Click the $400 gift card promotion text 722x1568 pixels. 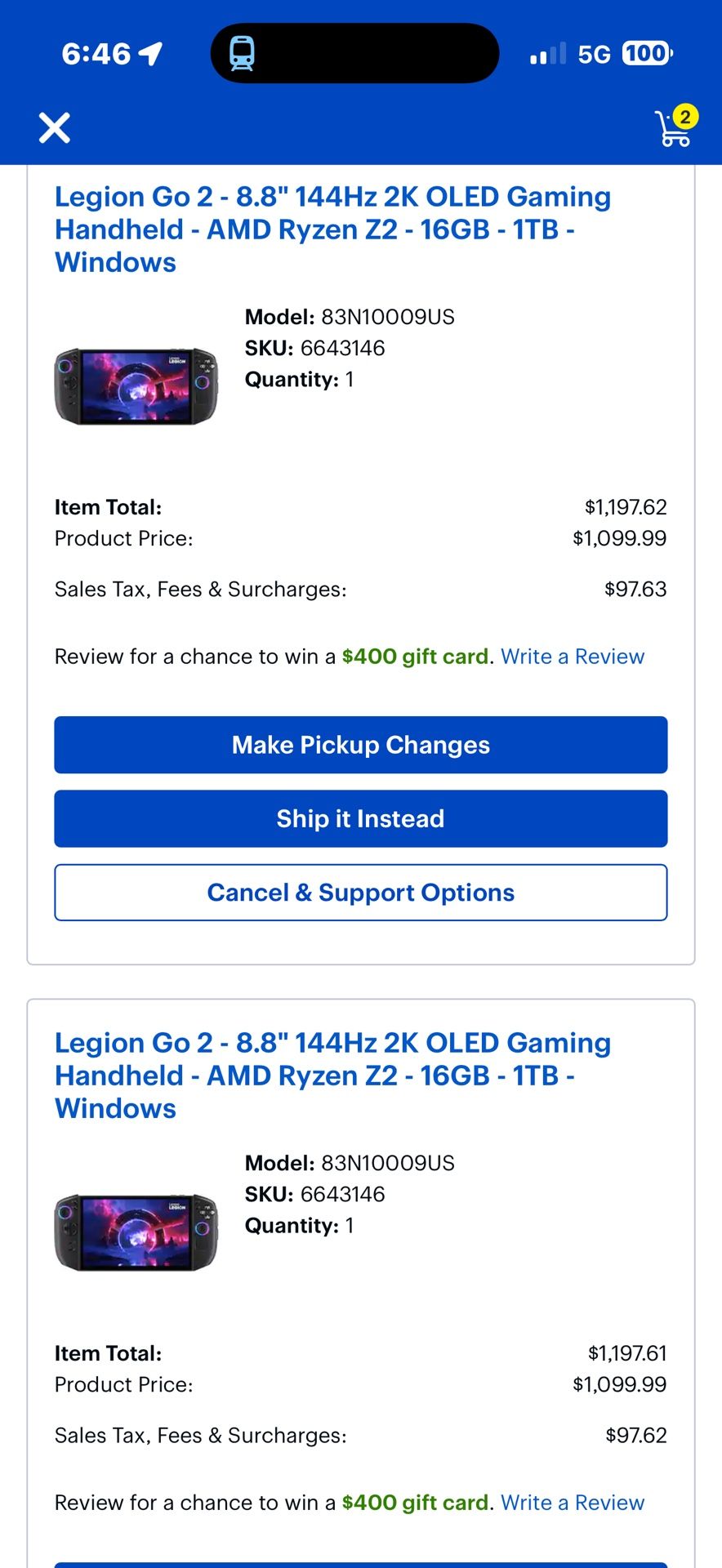[416, 657]
